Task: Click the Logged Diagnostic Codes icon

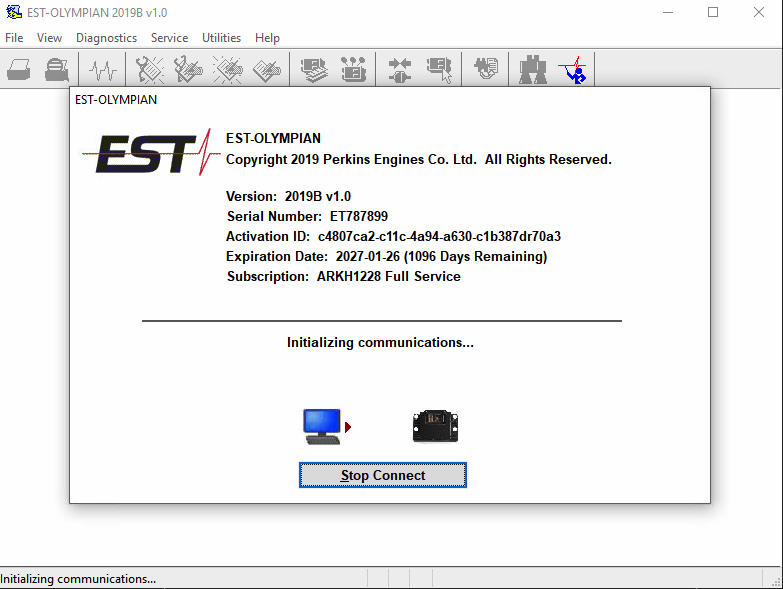Action: 189,70
